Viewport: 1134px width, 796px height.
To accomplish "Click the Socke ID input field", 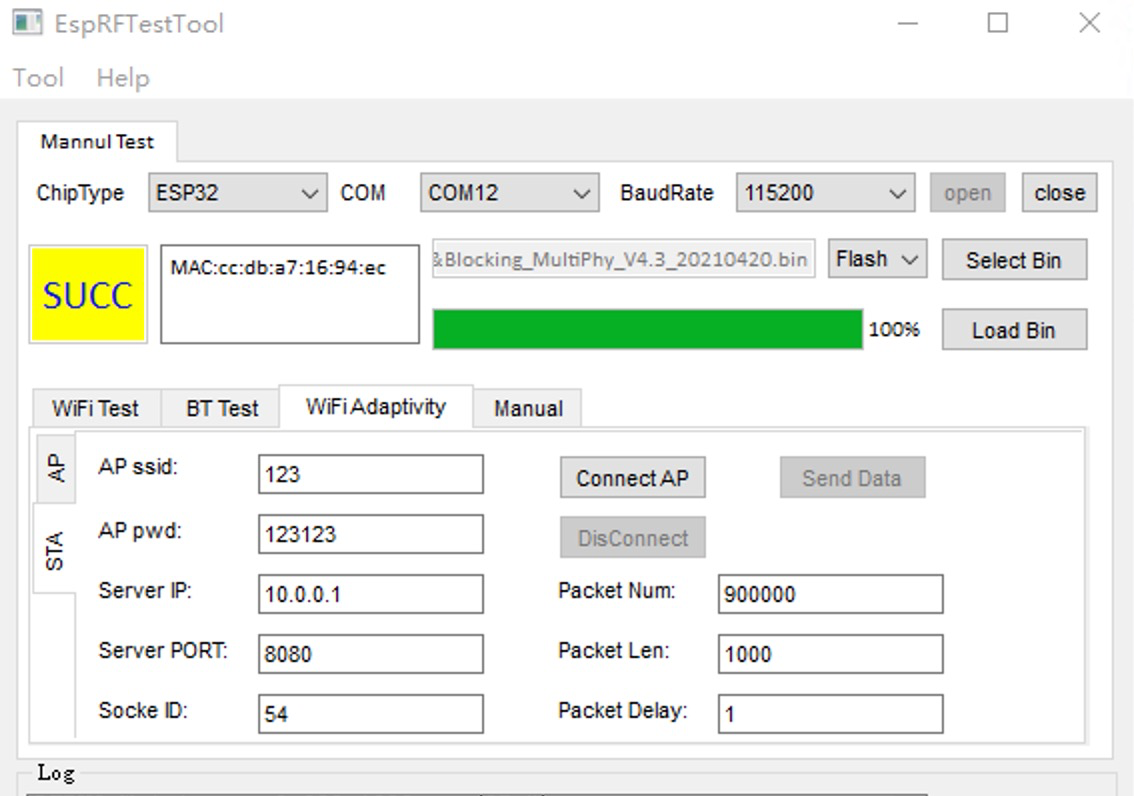I will point(370,714).
